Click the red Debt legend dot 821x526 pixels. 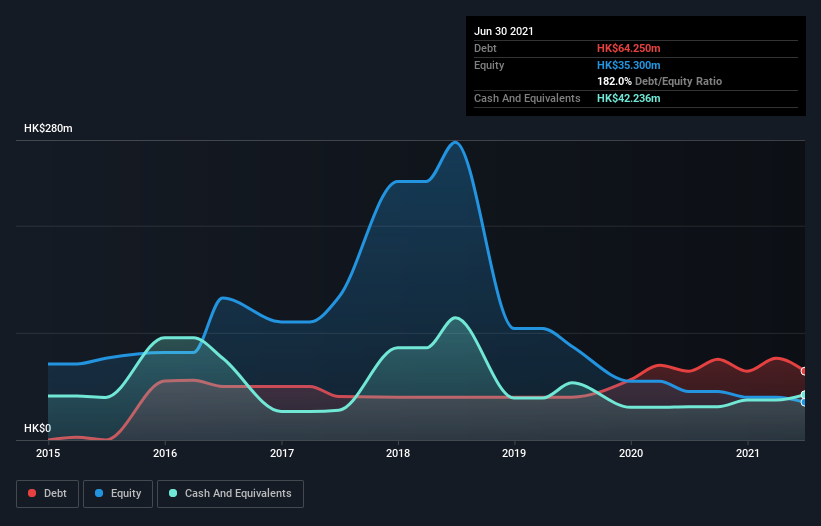click(x=32, y=493)
